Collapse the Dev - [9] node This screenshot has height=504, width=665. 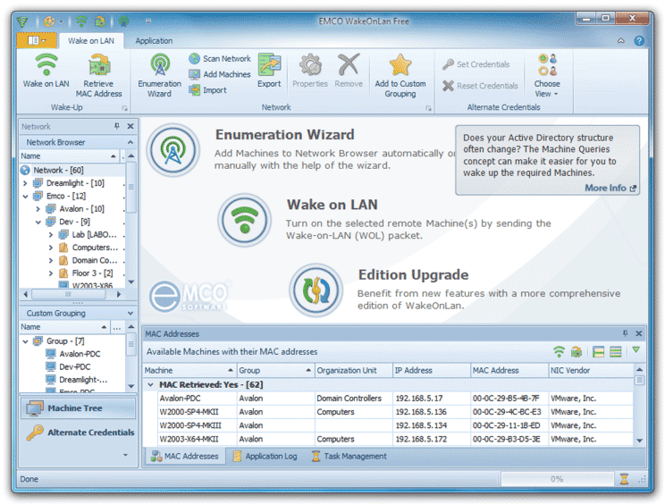[38, 221]
